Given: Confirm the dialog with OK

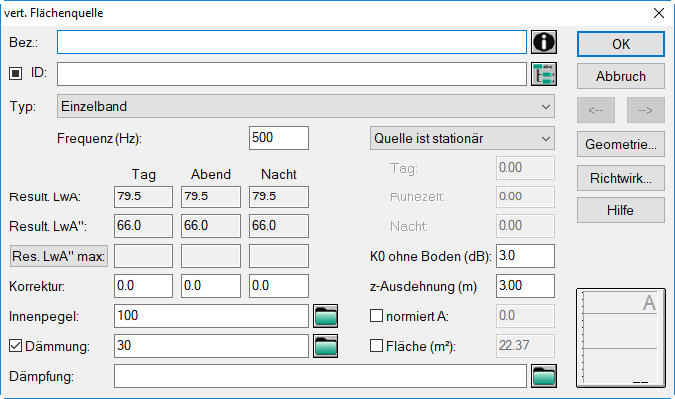Looking at the screenshot, I should [621, 44].
